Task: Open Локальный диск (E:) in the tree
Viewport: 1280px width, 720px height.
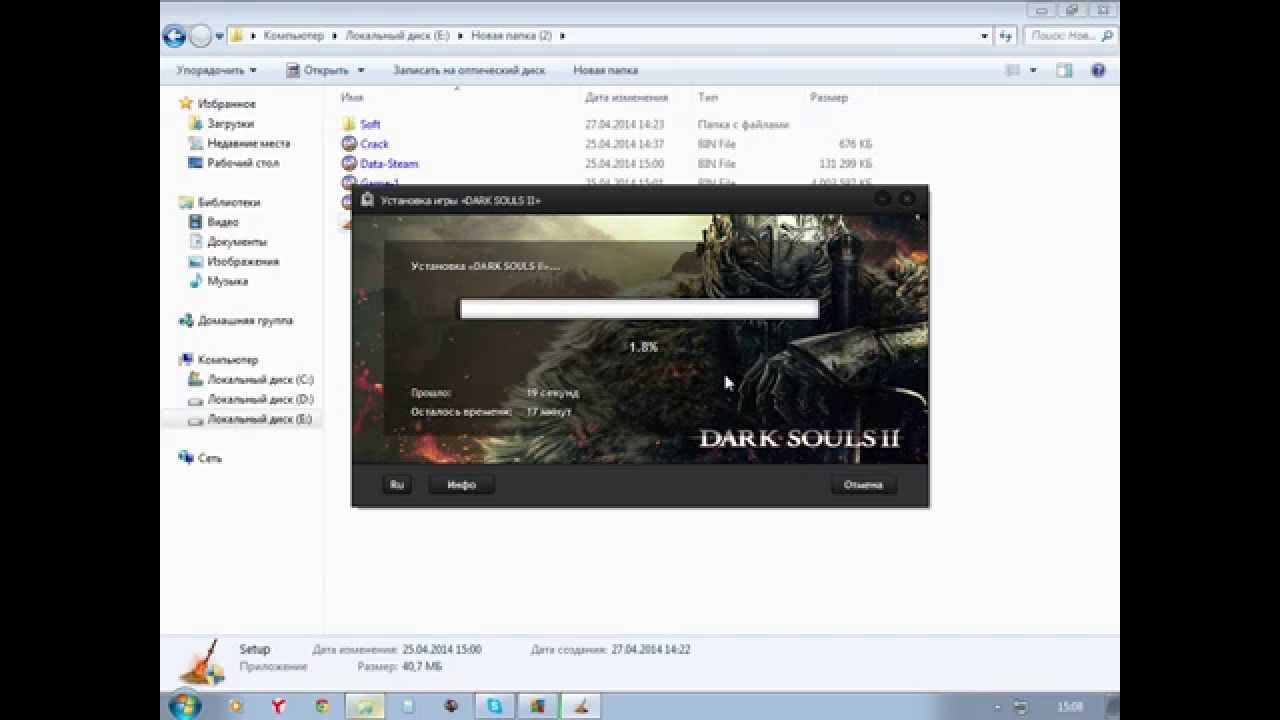Action: tap(260, 419)
